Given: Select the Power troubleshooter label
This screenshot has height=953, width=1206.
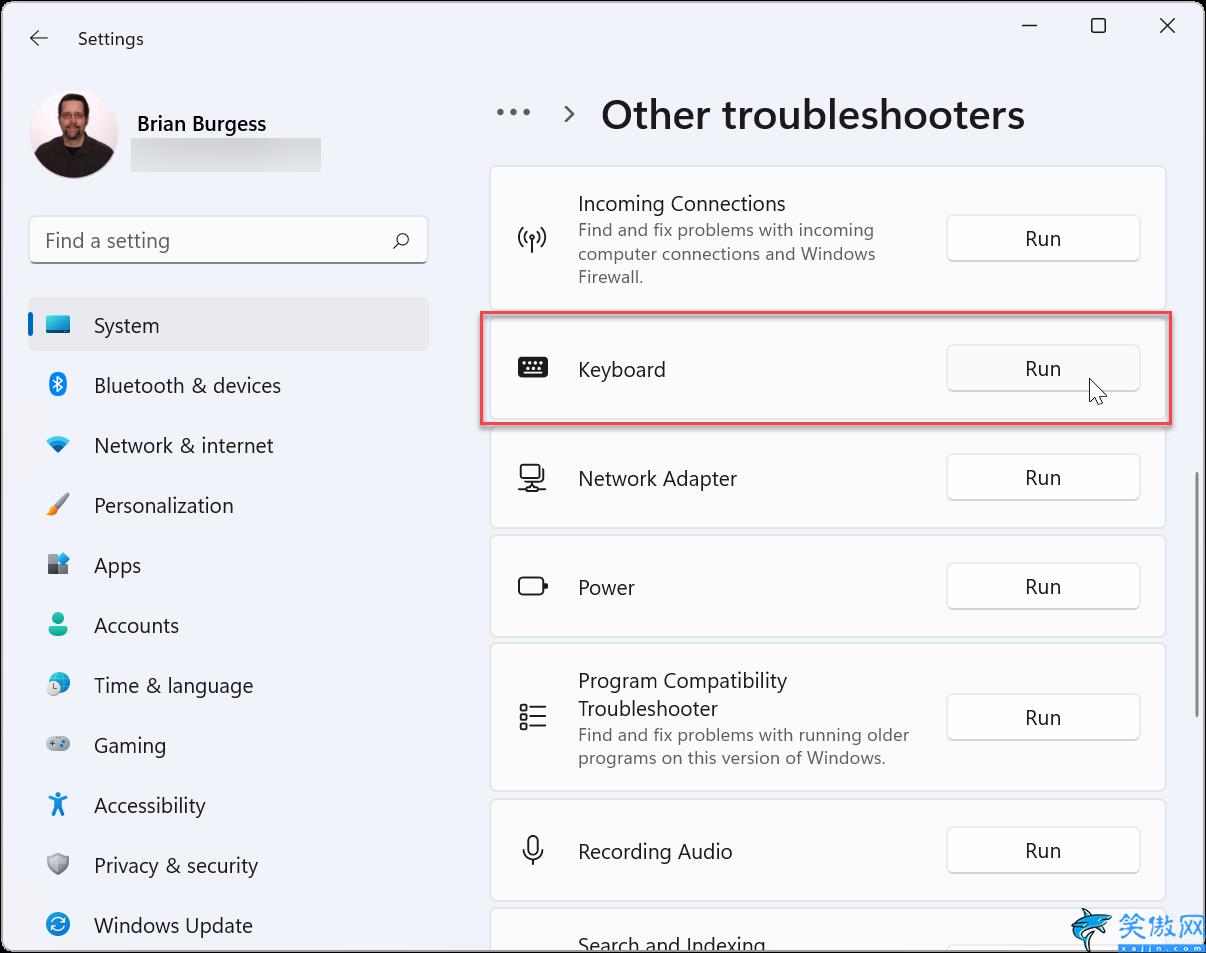Looking at the screenshot, I should click(x=606, y=588).
